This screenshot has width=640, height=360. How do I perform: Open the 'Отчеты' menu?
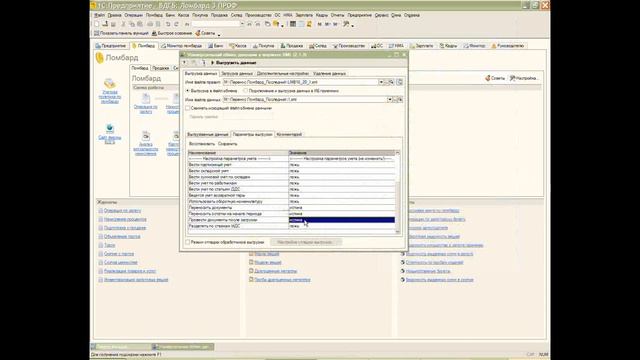(337, 15)
